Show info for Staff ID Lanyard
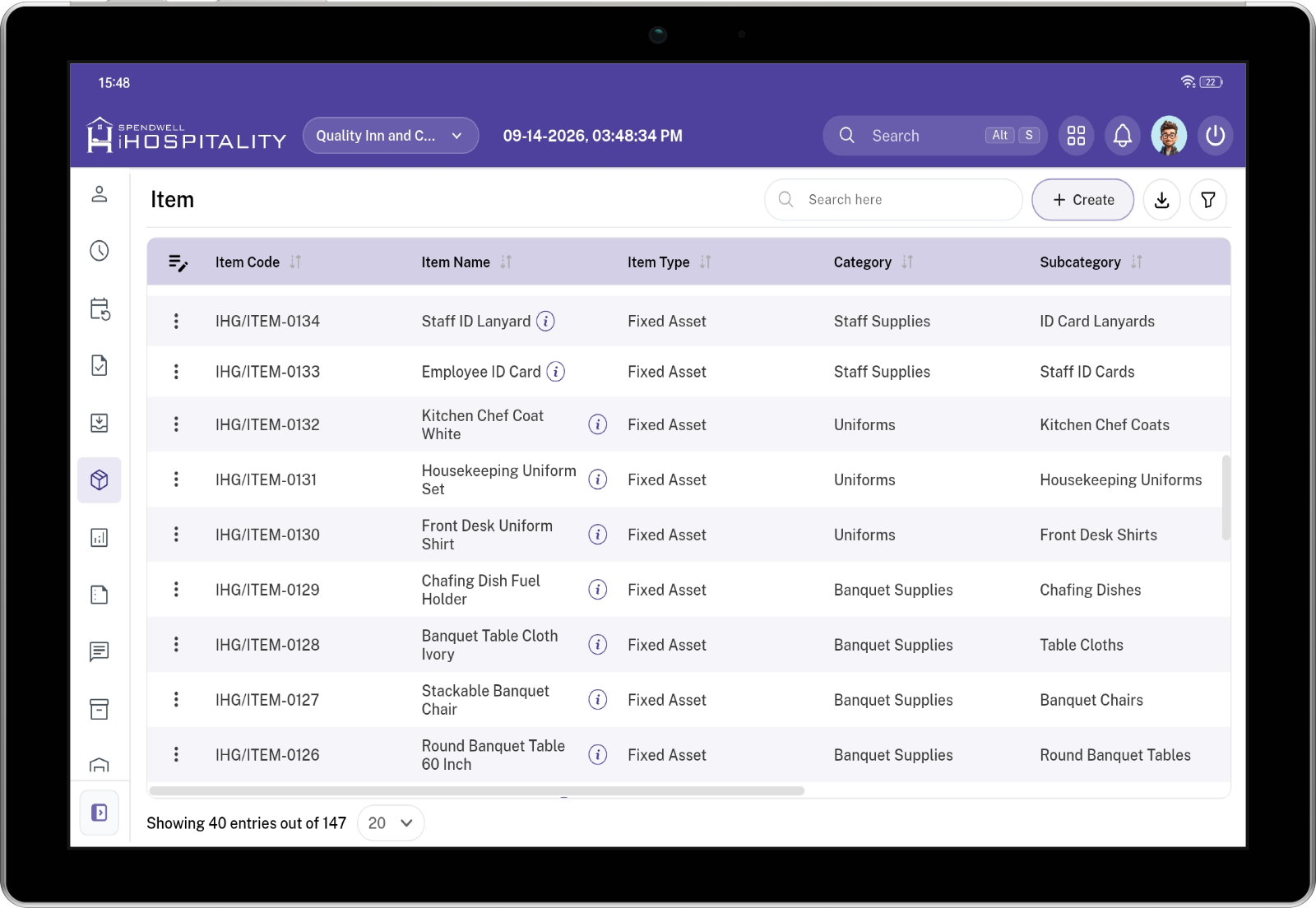 (x=545, y=321)
